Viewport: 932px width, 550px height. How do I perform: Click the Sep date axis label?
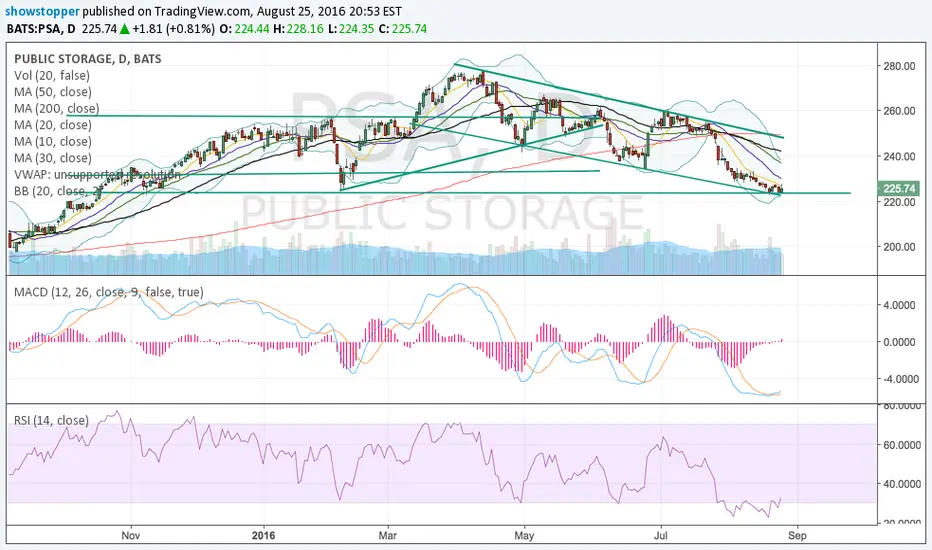[x=797, y=536]
